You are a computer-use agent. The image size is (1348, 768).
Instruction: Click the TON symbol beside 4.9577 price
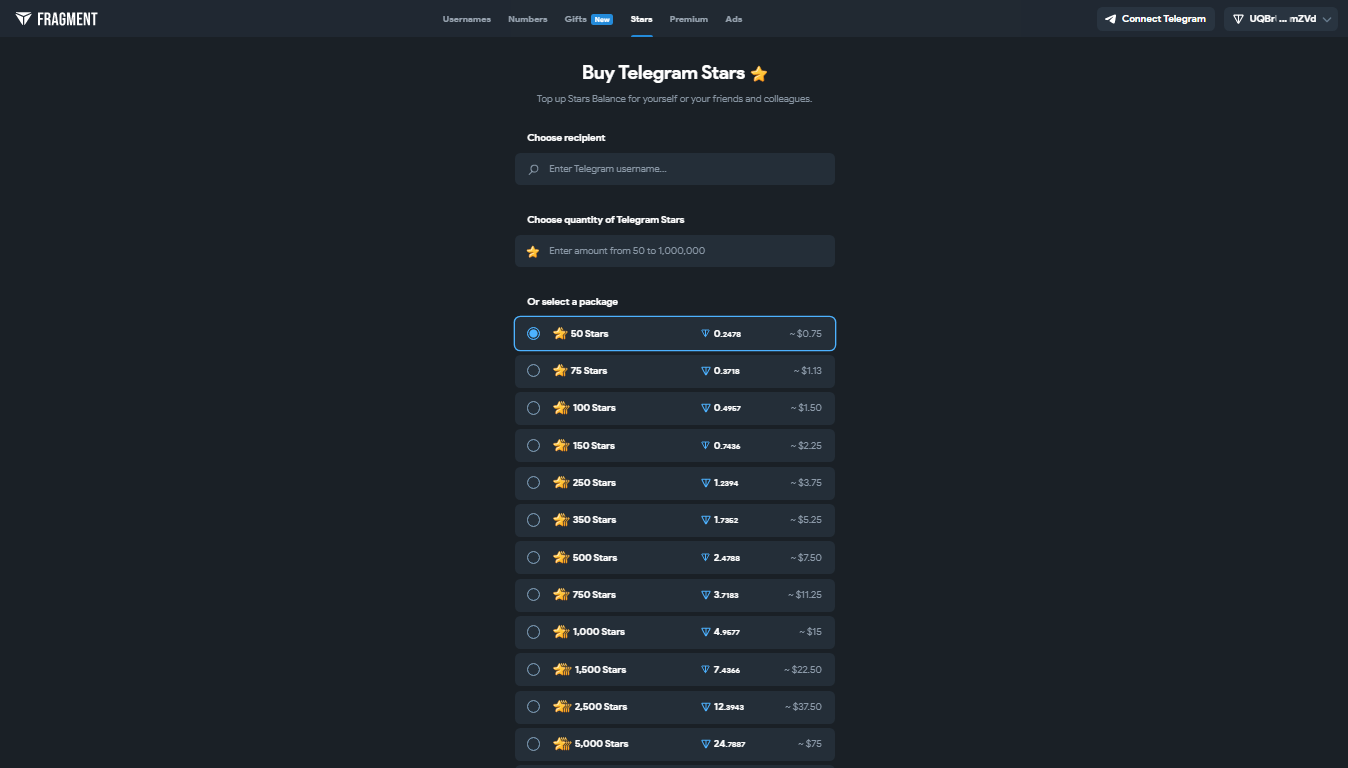click(x=705, y=632)
